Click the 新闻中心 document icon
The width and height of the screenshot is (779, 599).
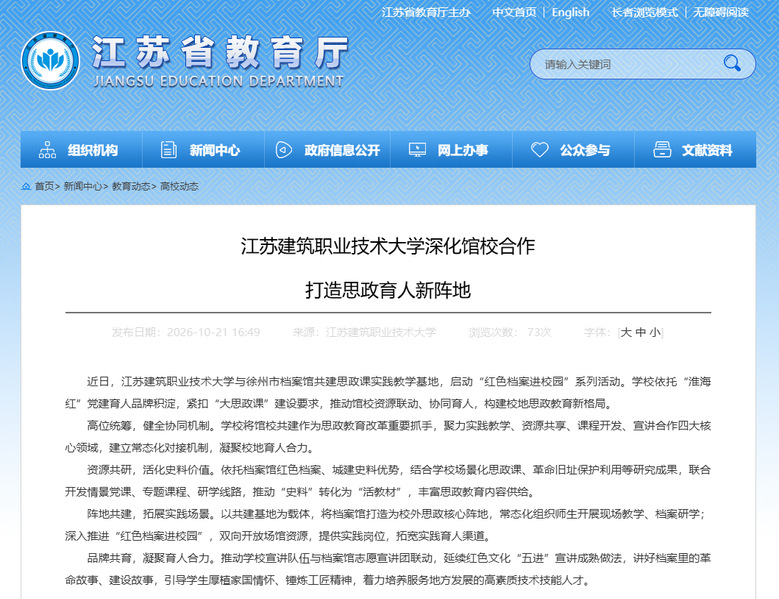click(168, 150)
